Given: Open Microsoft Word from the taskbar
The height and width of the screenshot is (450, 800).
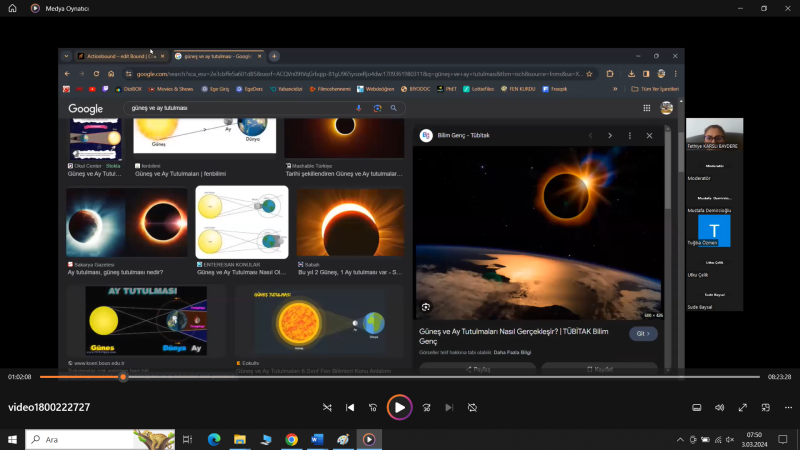Looking at the screenshot, I should coord(317,439).
